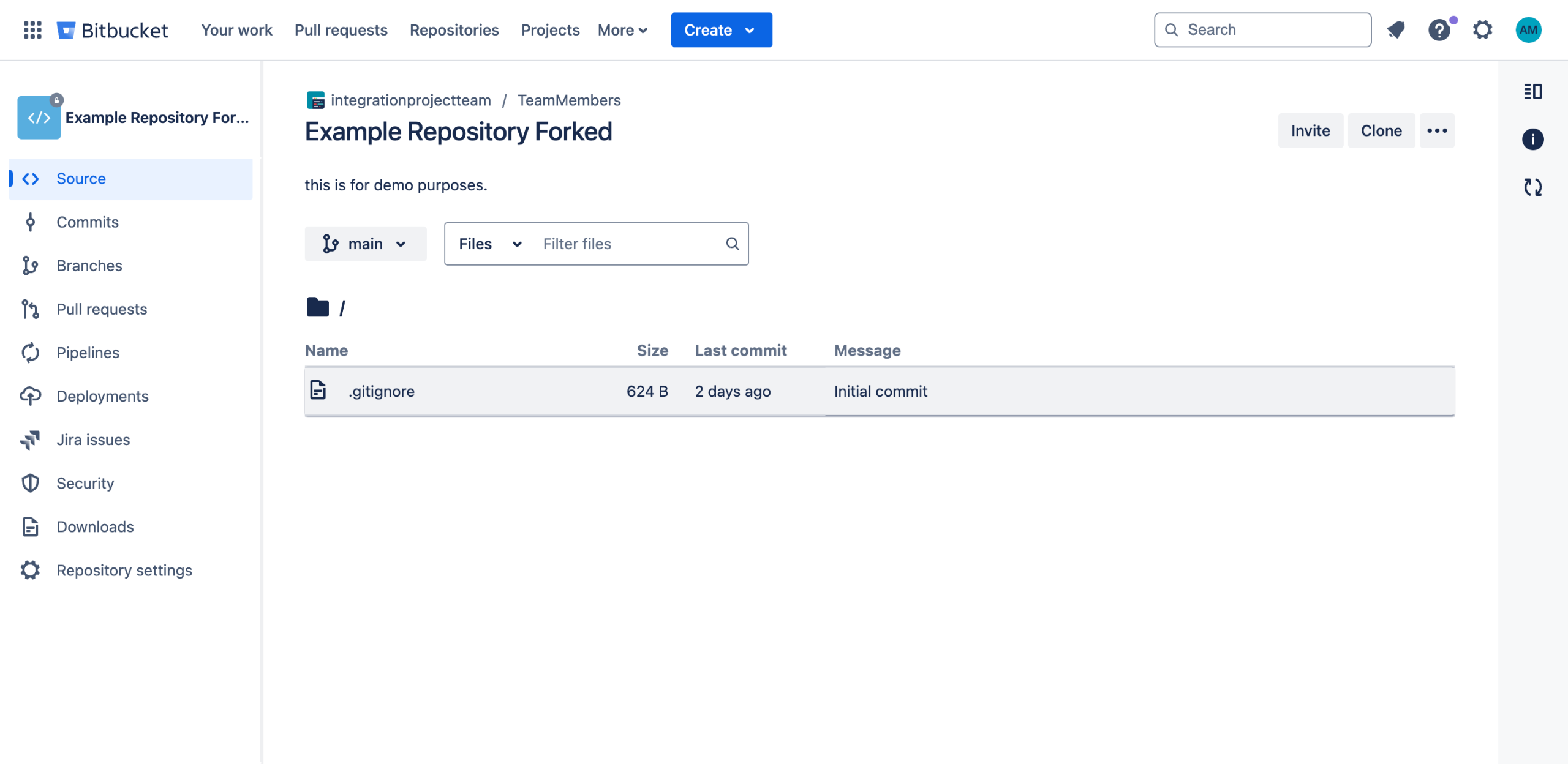Click the Invite button
Viewport: 1568px width, 764px height.
tap(1310, 130)
